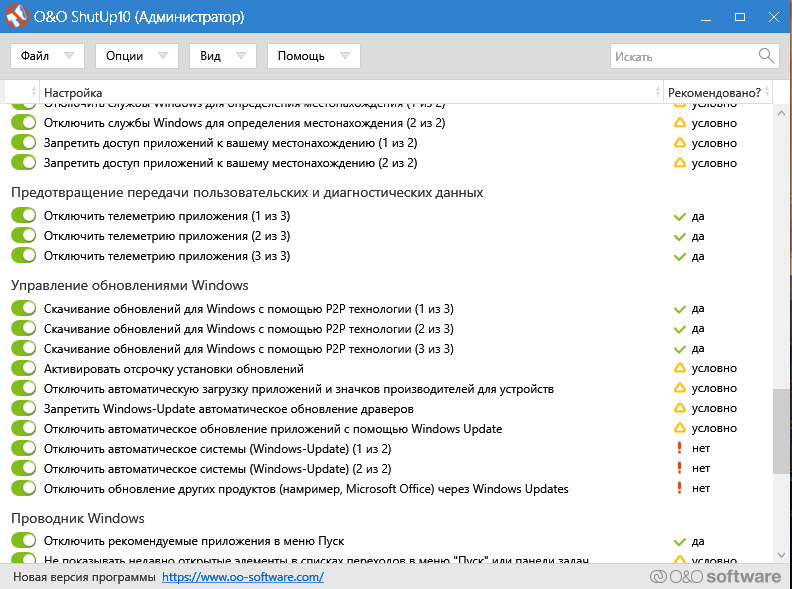Click 'Новая версия программы' status text

[84, 577]
